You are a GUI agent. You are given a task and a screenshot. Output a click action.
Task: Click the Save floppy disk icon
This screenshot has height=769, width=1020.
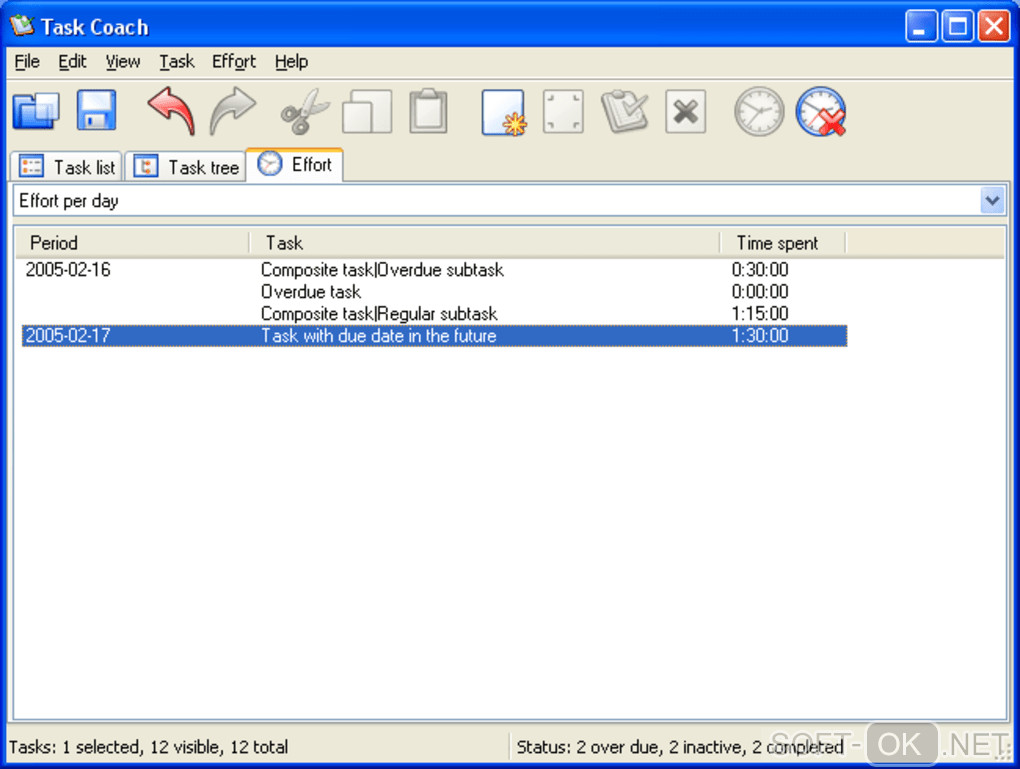point(96,111)
